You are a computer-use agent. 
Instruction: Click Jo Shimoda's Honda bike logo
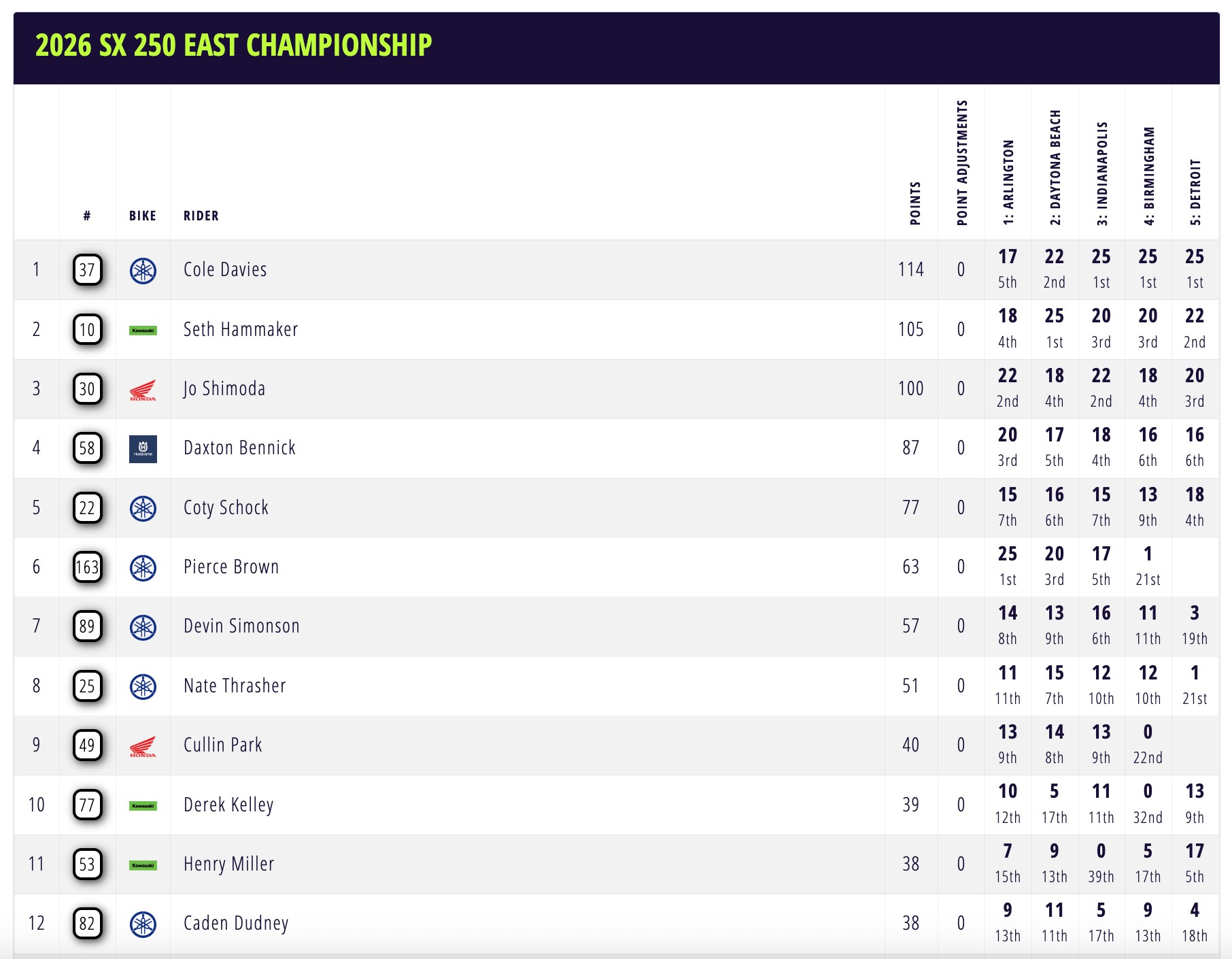coord(143,390)
